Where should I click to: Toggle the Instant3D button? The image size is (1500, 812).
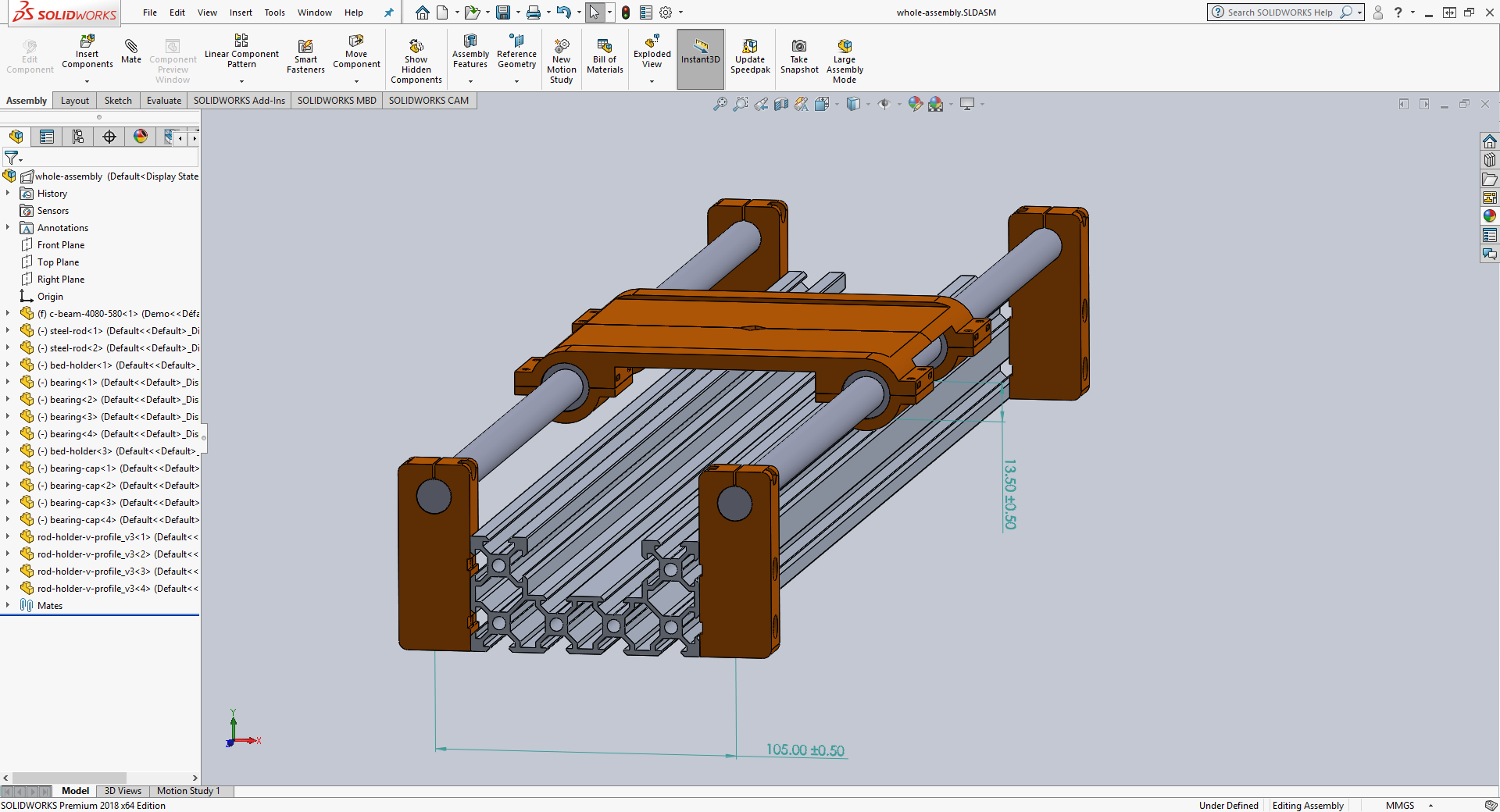701,59
